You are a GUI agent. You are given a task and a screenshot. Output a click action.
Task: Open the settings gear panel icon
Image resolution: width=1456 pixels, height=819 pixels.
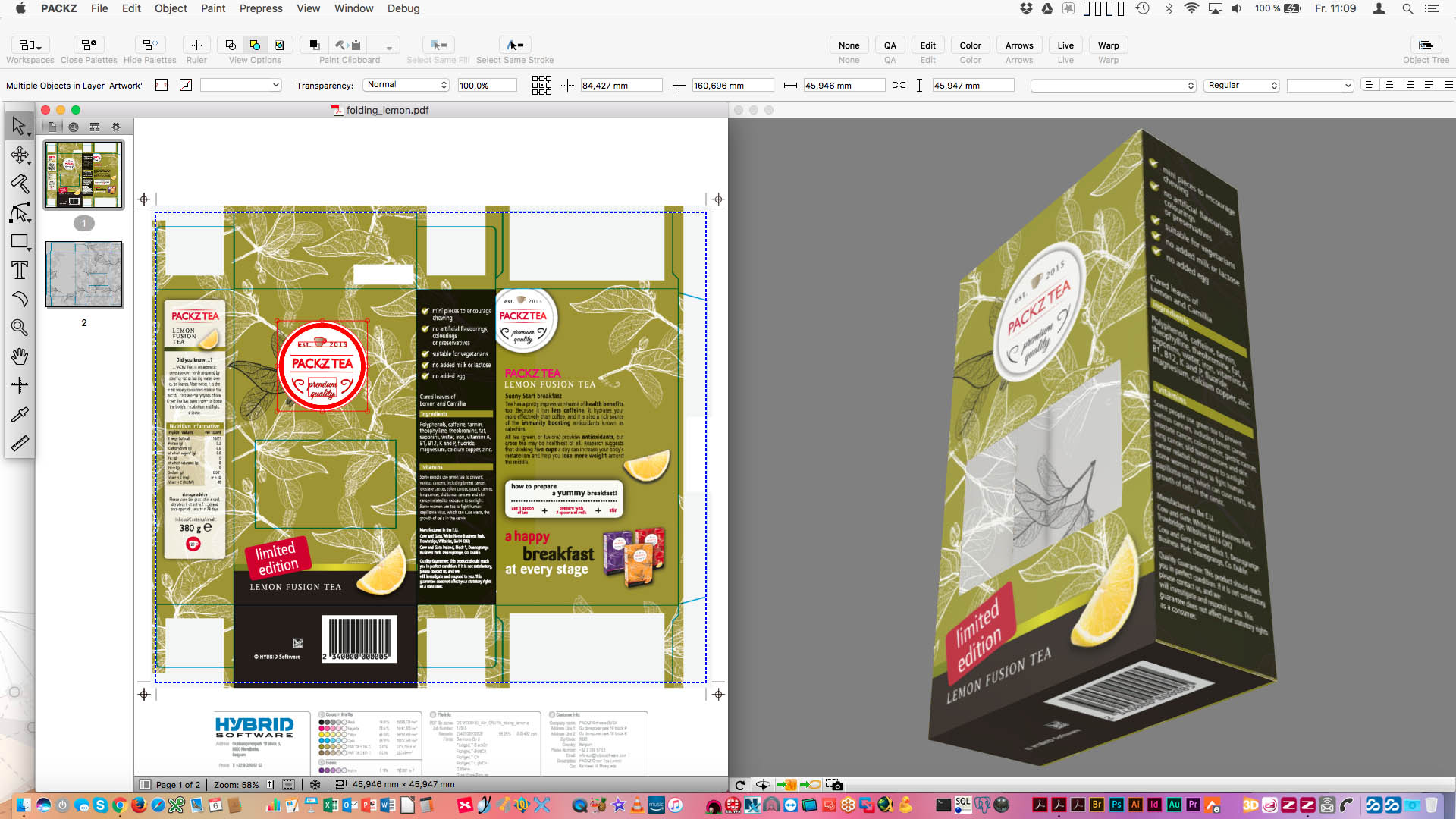pos(116,127)
